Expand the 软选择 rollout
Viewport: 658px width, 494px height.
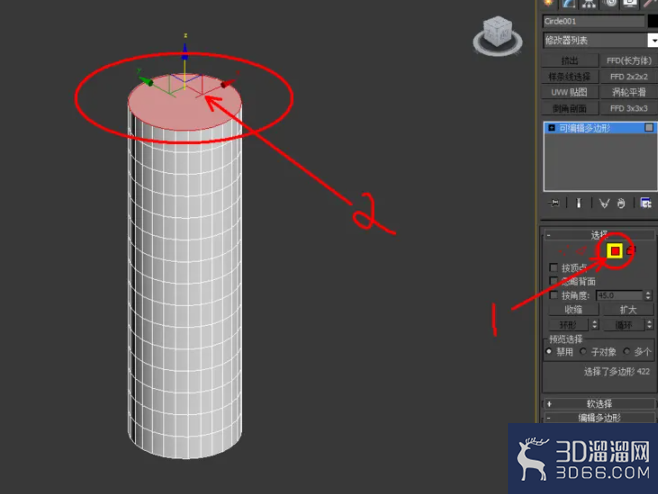pos(599,404)
